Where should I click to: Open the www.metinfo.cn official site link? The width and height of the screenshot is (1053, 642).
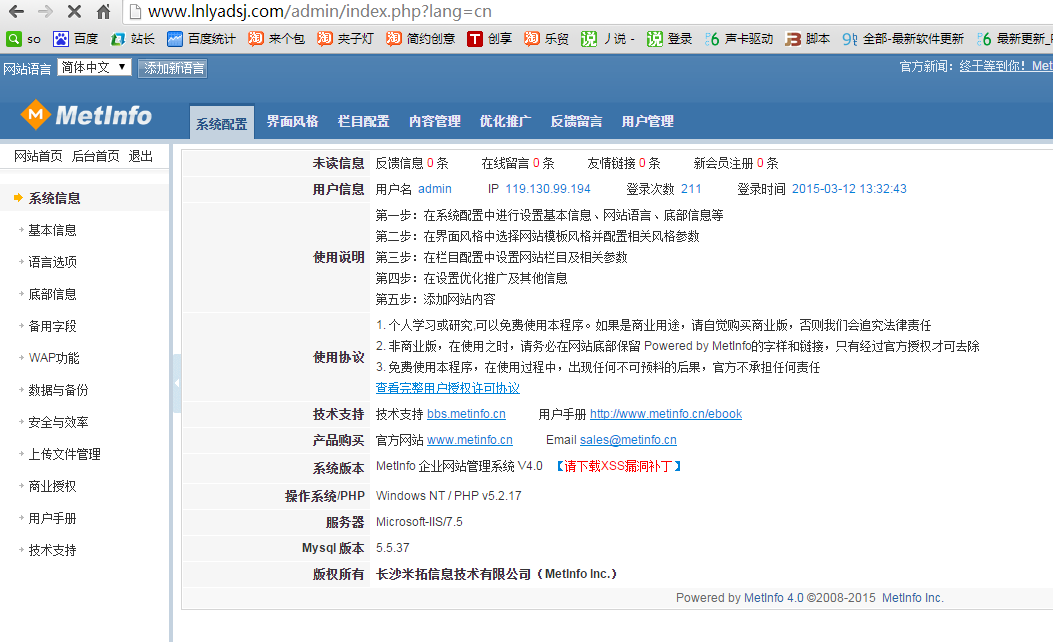(x=469, y=440)
